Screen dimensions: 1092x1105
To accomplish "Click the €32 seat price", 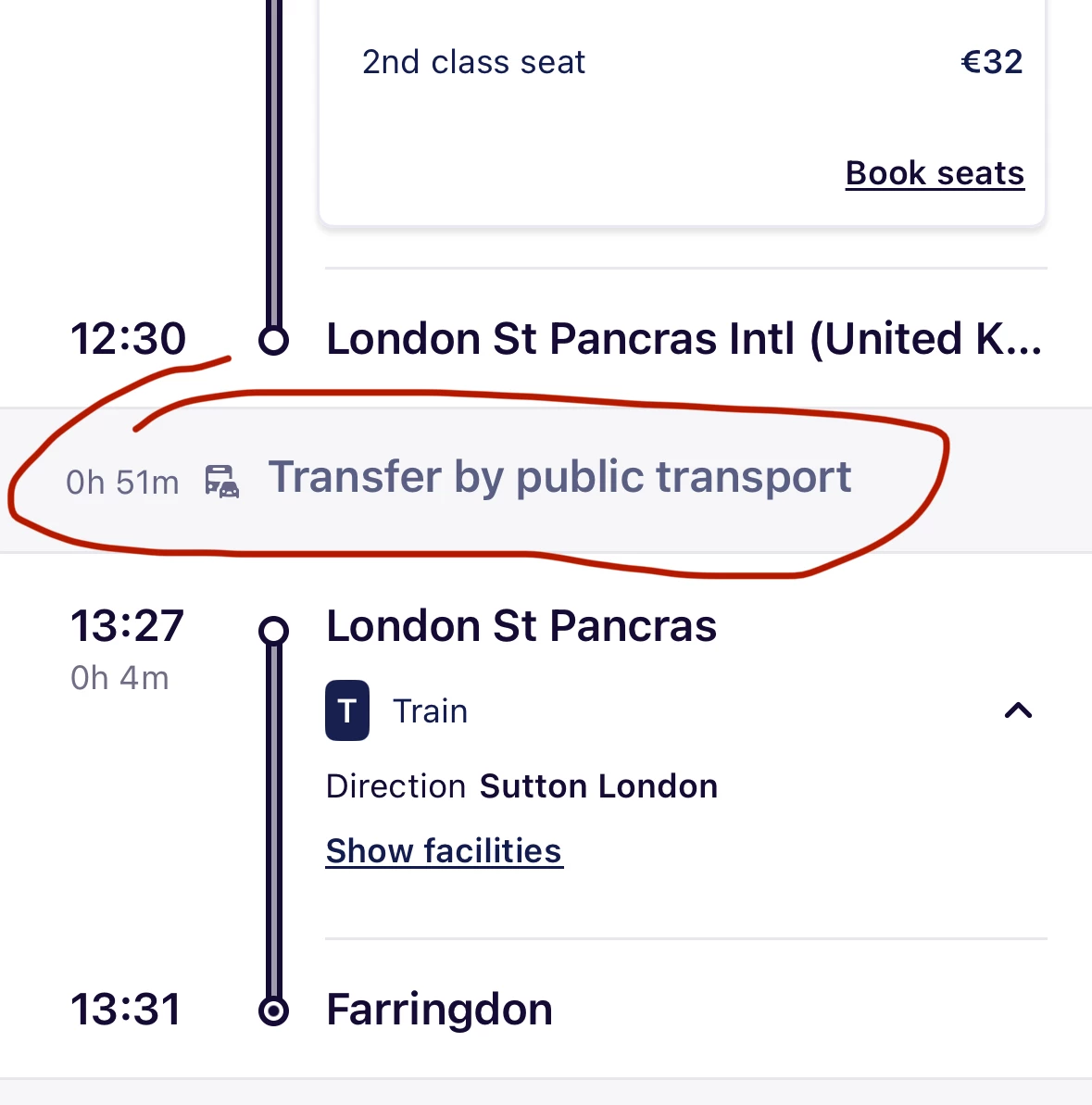I will (x=991, y=62).
